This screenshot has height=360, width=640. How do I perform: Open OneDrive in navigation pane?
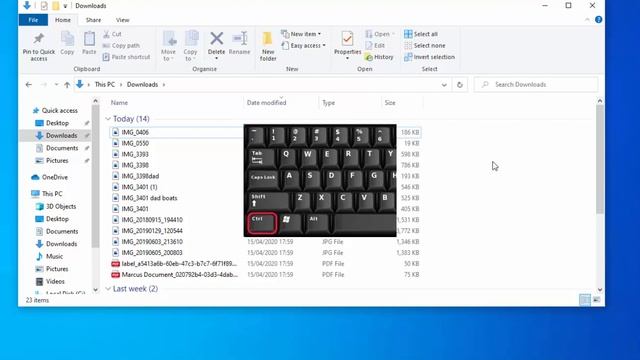click(55, 177)
